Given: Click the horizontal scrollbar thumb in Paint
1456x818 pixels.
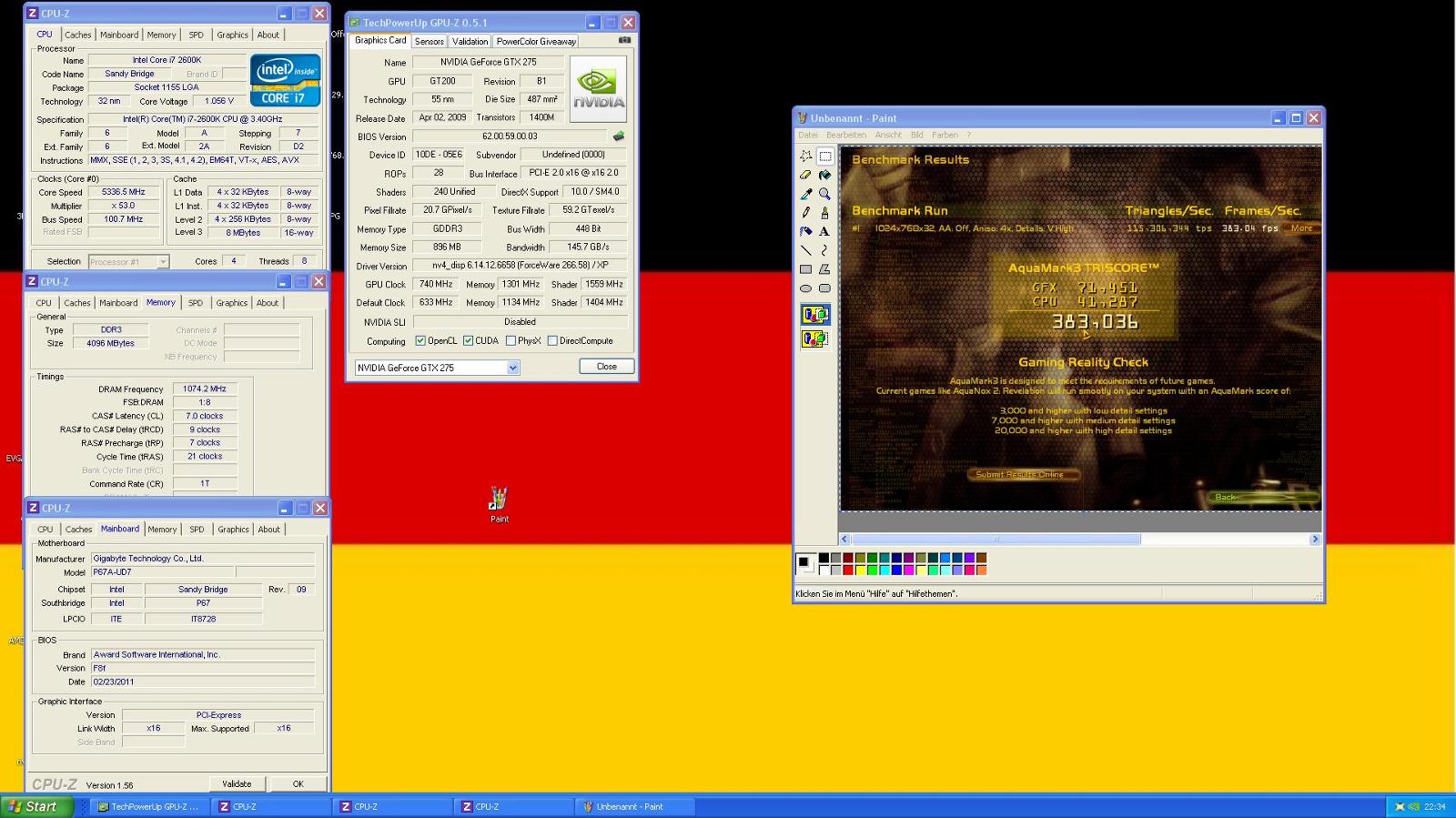Looking at the screenshot, I should pyautogui.click(x=996, y=540).
